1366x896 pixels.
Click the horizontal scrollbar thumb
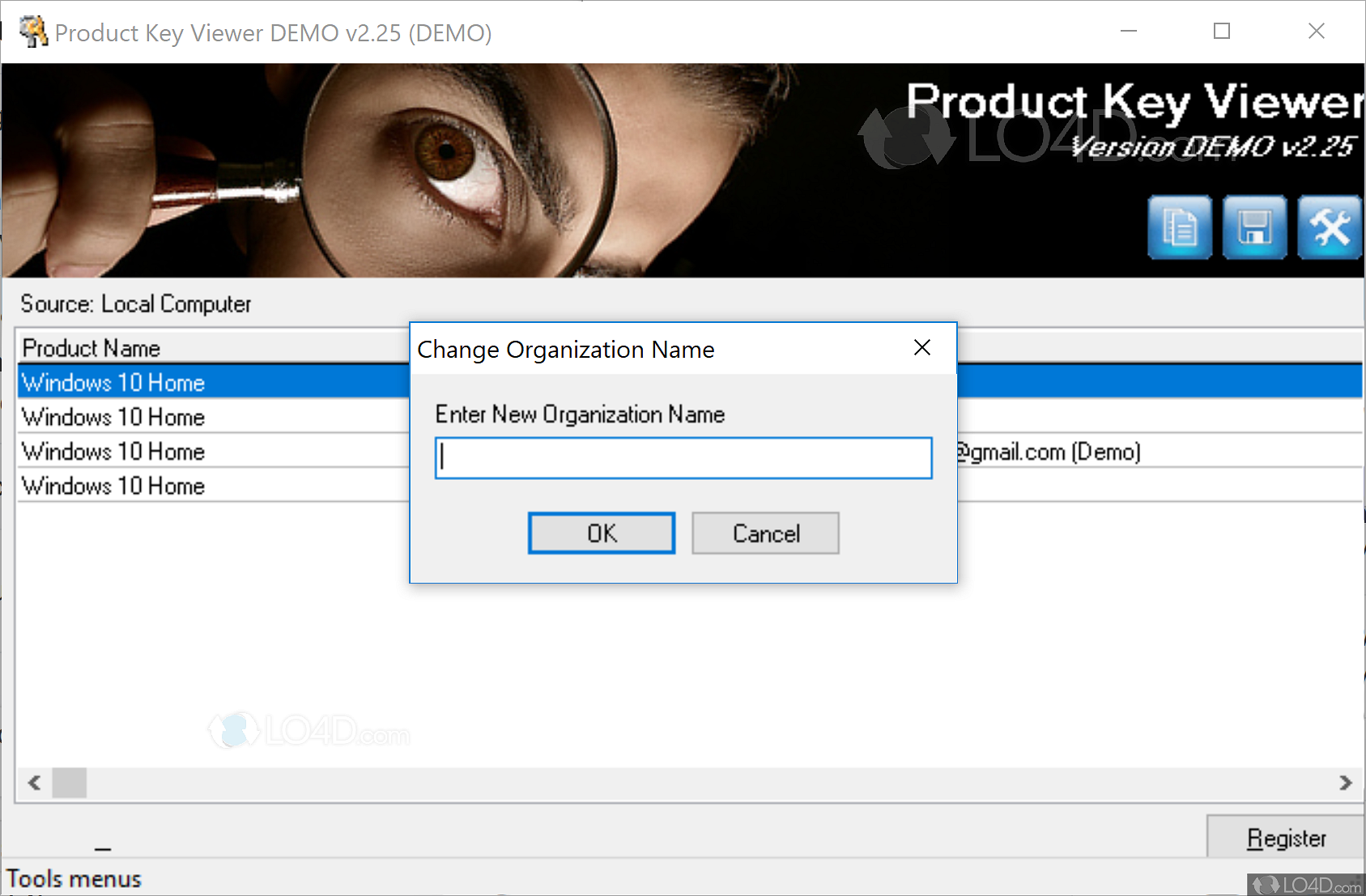[70, 783]
